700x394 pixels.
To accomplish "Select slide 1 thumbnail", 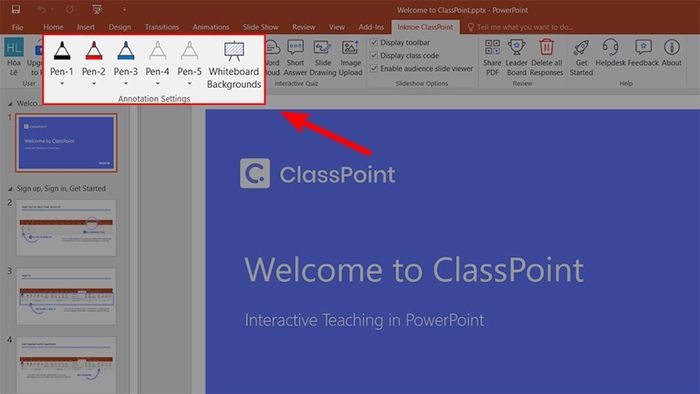I will click(67, 143).
